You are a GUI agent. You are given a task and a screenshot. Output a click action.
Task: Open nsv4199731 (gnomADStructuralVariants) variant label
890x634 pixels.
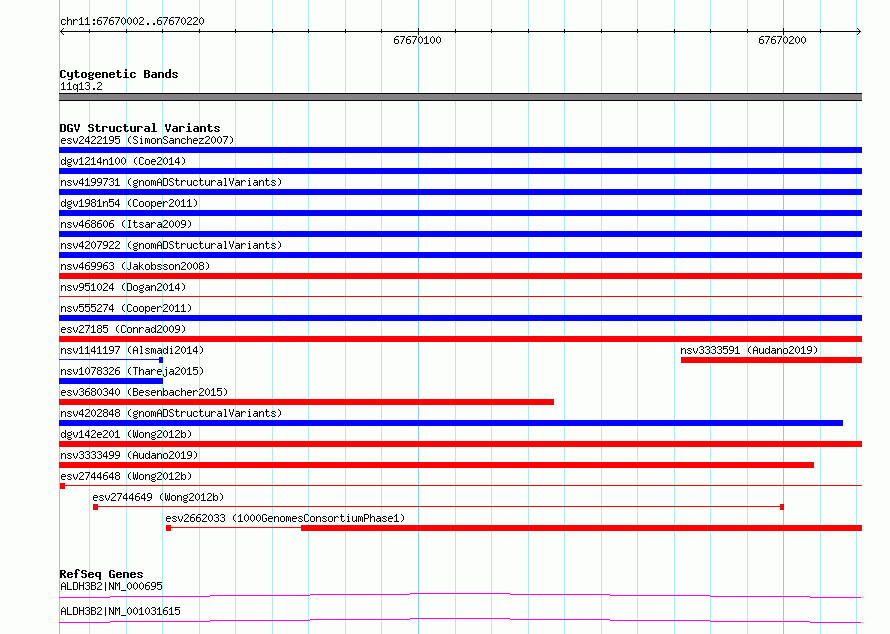click(x=171, y=182)
